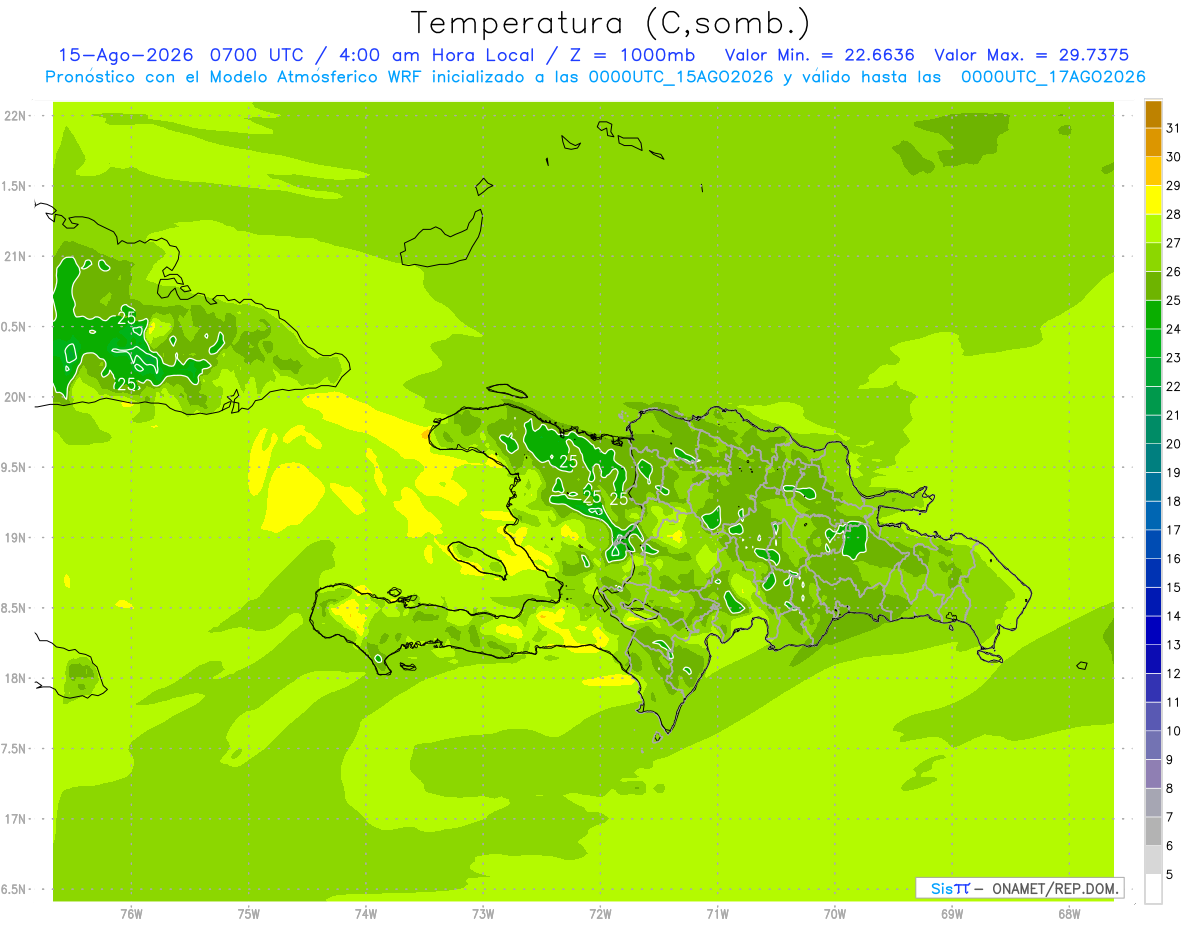This screenshot has height=927, width=1200.
Task: Click the 25 contour label over eastern Cuba
Action: 127,317
